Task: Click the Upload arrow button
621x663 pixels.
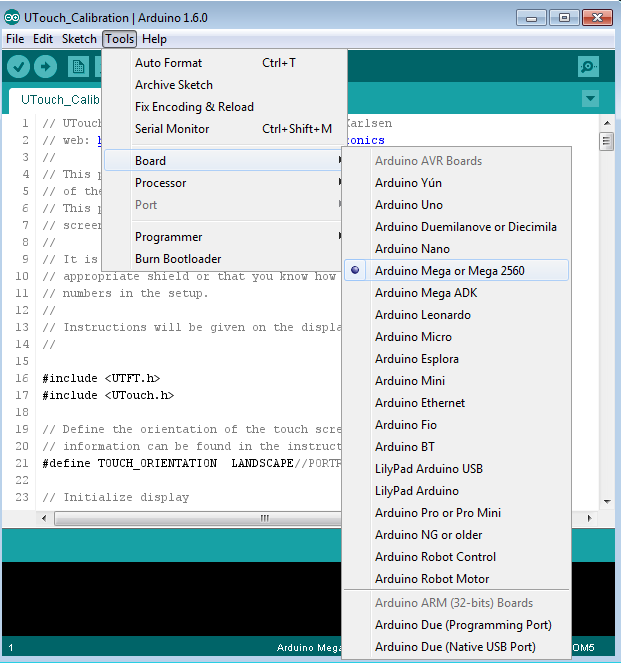Action: coord(45,67)
